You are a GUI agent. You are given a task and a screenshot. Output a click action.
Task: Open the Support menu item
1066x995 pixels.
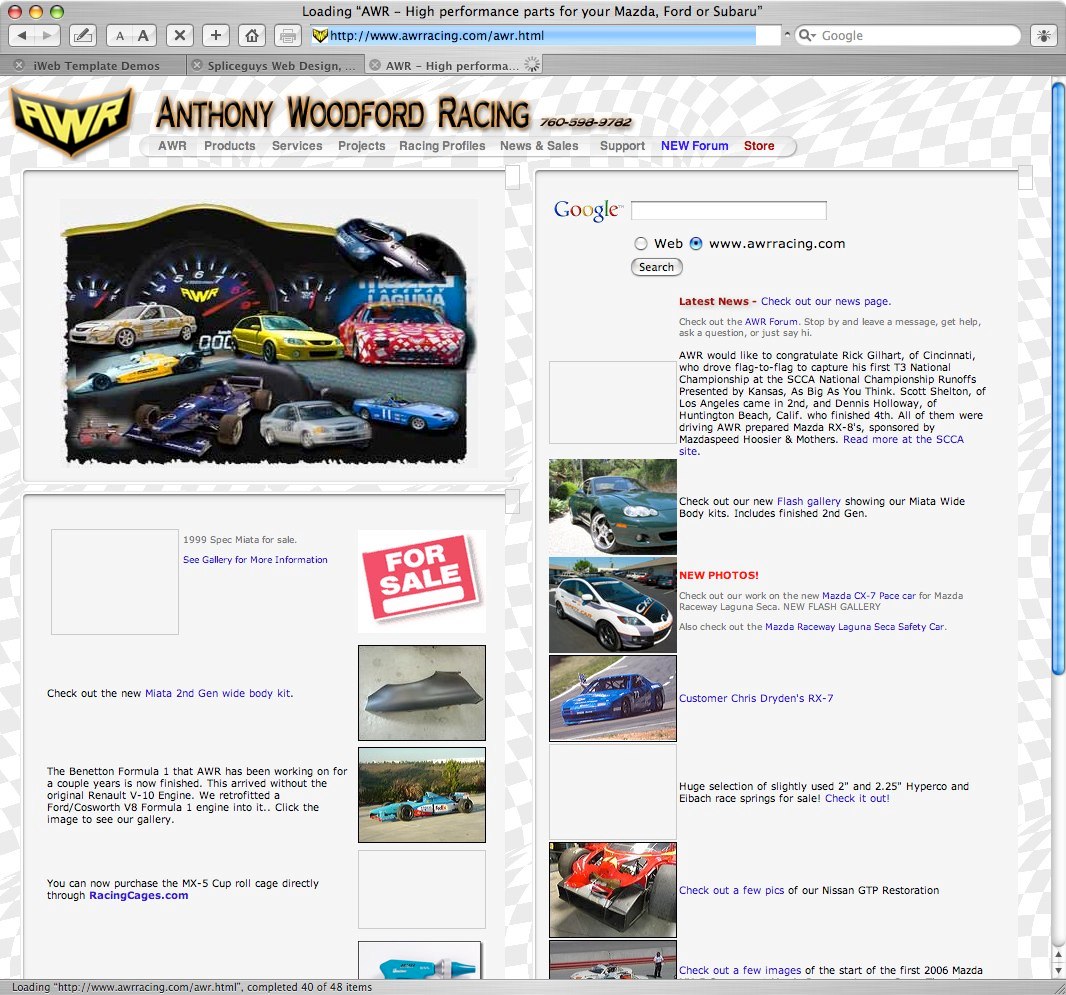click(622, 145)
